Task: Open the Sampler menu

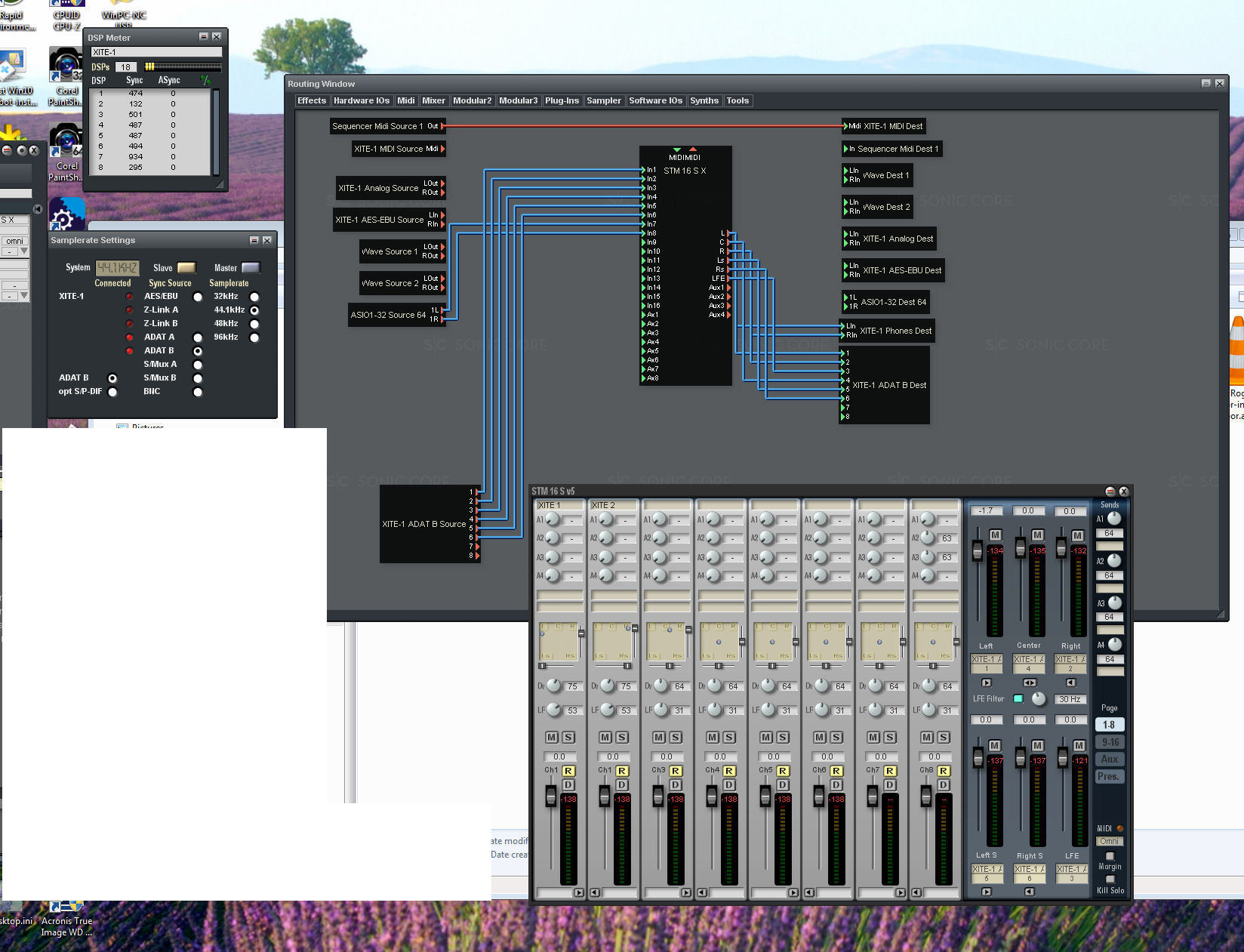Action: pos(604,100)
